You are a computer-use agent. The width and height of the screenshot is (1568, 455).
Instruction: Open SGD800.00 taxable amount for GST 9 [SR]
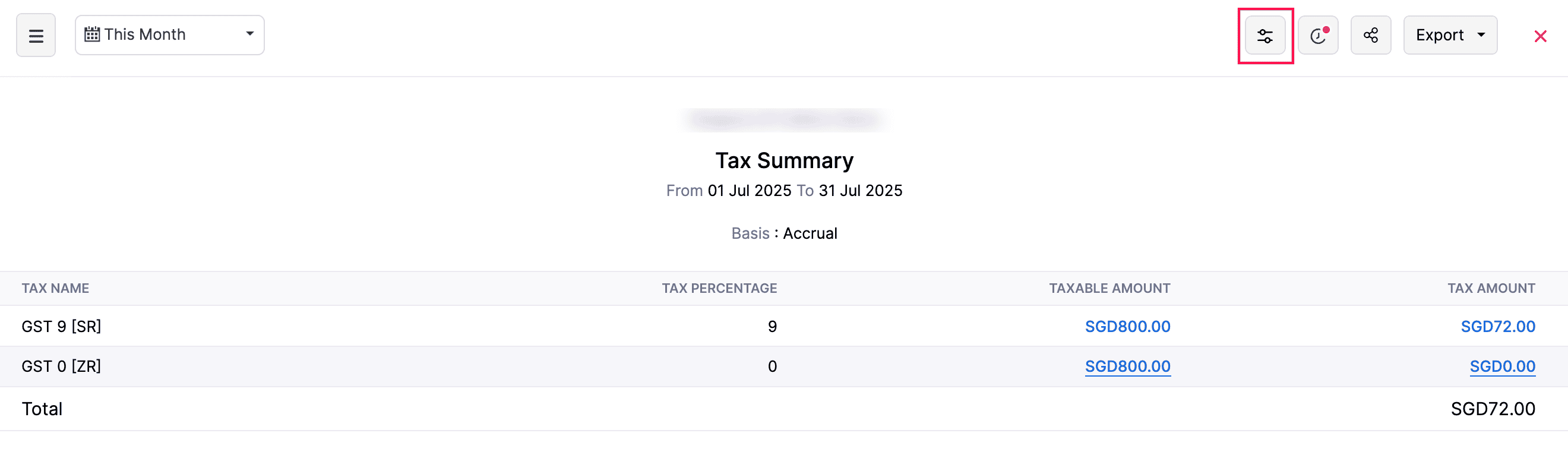pyautogui.click(x=1128, y=326)
